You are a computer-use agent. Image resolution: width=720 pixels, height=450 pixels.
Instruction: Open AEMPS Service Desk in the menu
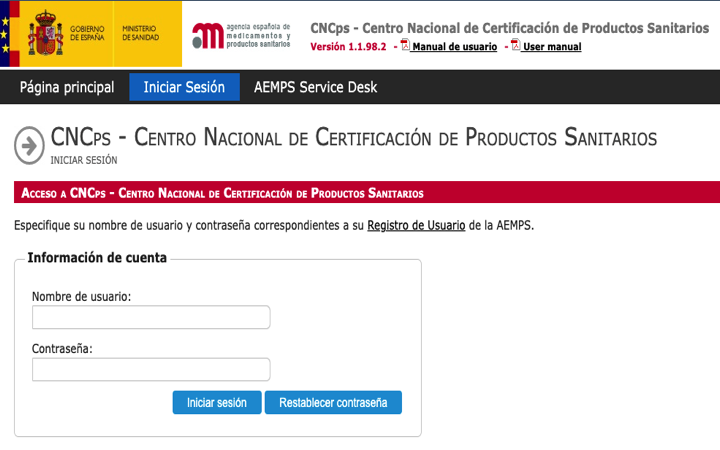tap(315, 87)
